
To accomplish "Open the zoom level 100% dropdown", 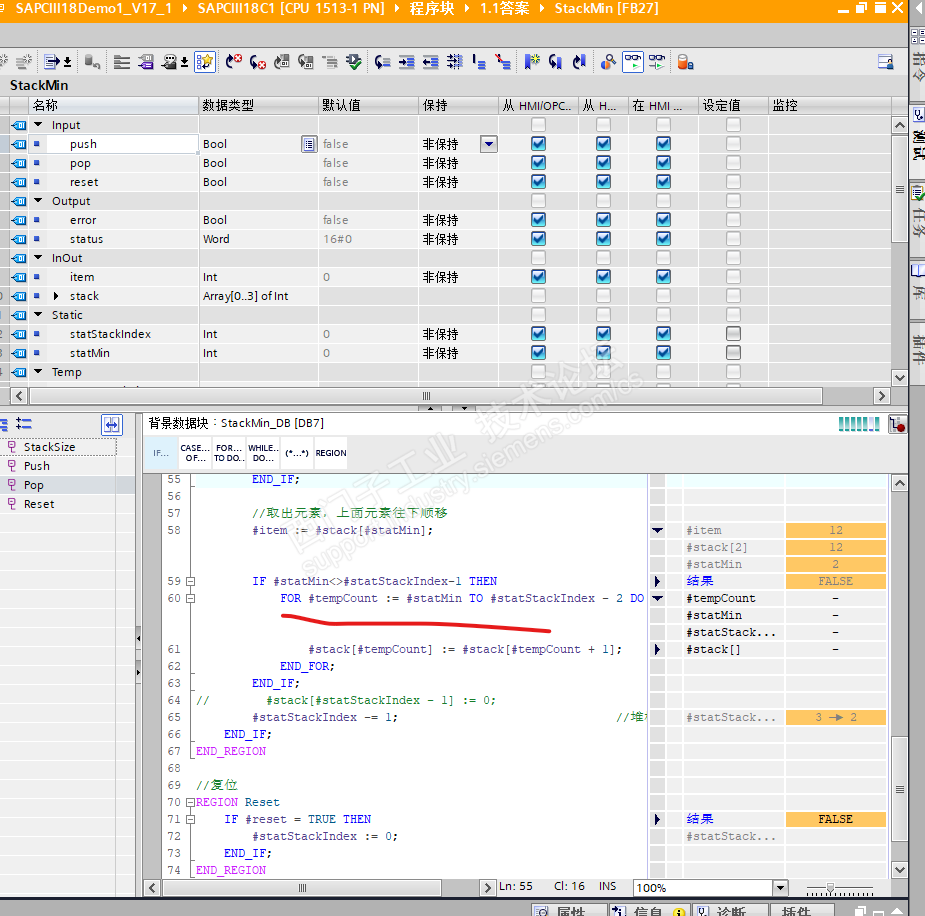I will point(780,888).
